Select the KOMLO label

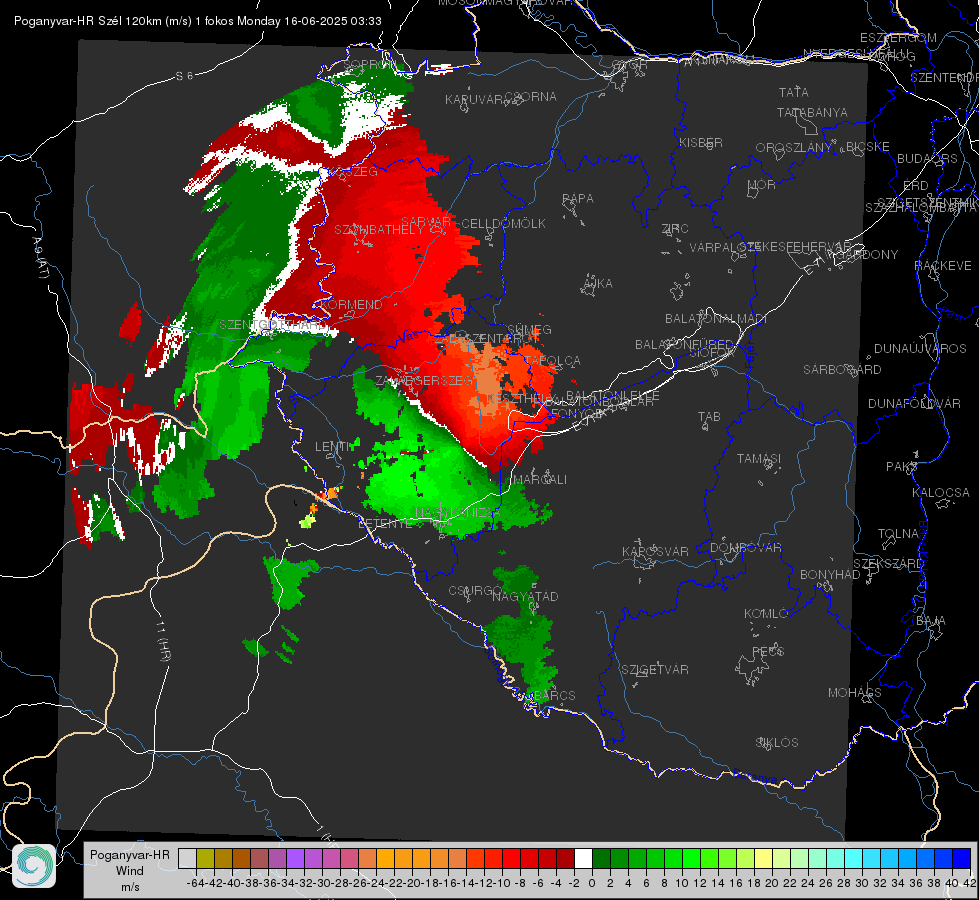pyautogui.click(x=765, y=614)
